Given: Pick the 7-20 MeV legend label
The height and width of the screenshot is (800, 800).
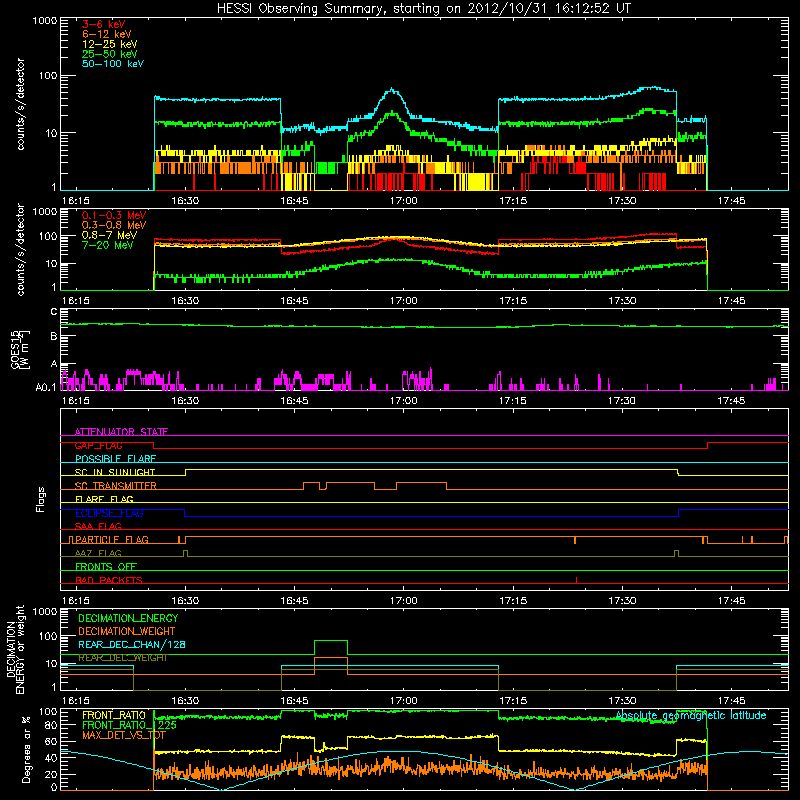Looking at the screenshot, I should [108, 245].
